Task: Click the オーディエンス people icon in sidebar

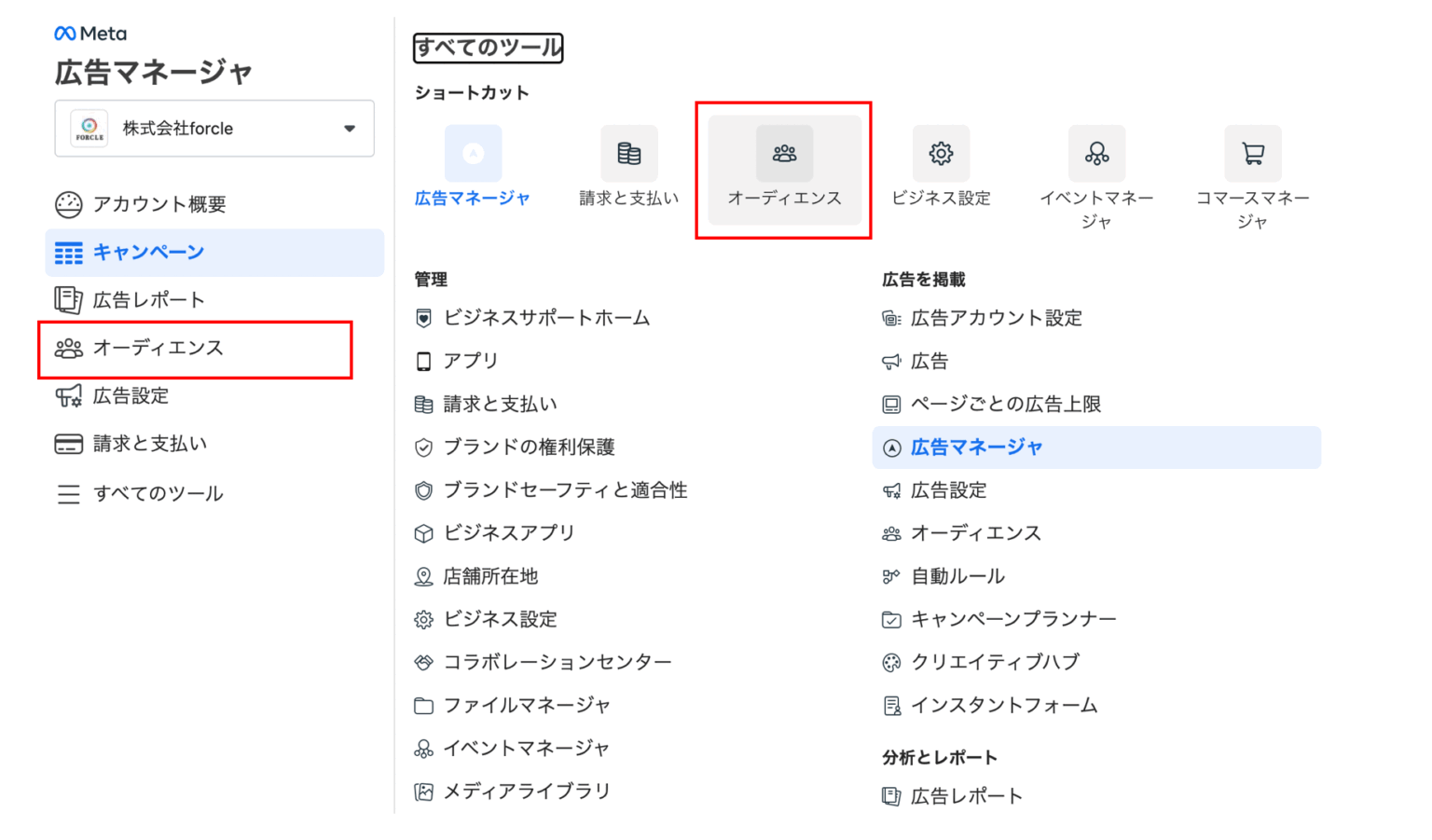Action: 68,349
